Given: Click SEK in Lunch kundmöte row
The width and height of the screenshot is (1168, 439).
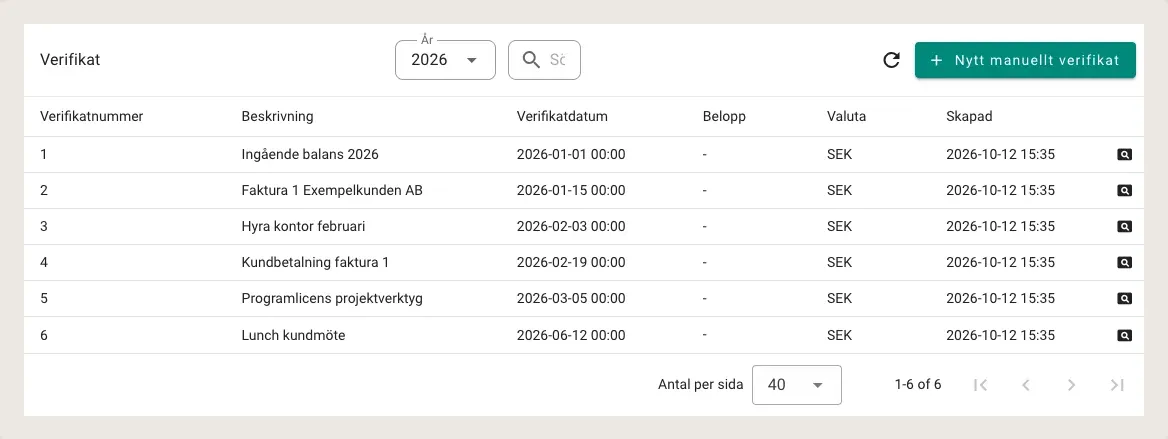Looking at the screenshot, I should coord(840,335).
